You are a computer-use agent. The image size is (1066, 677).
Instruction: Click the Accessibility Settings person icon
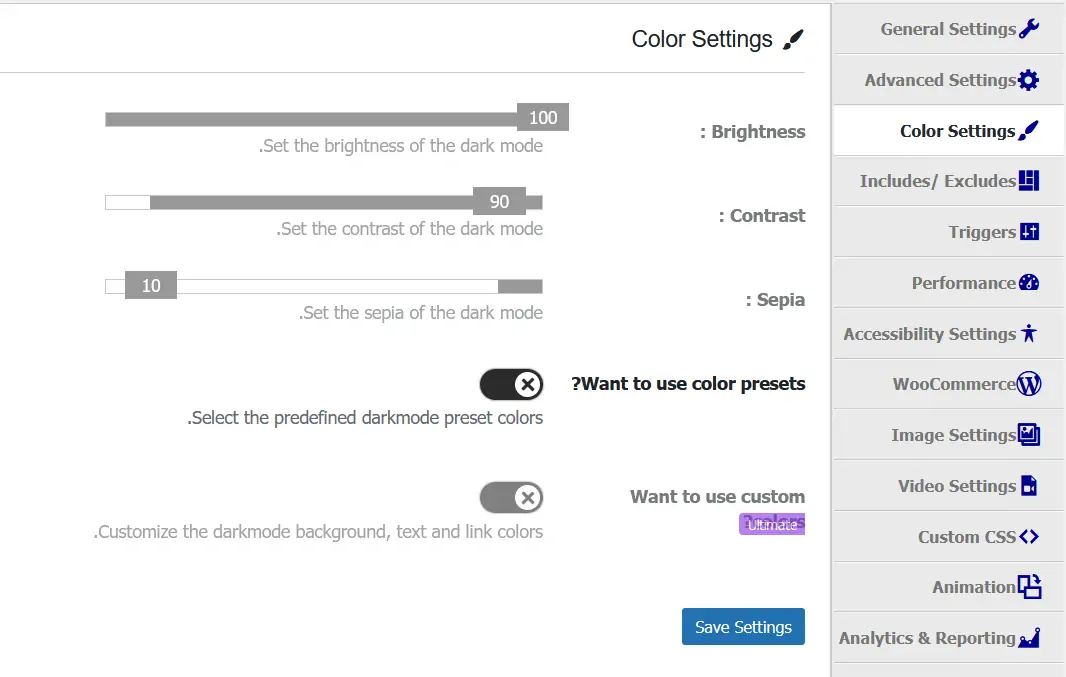(1029, 334)
